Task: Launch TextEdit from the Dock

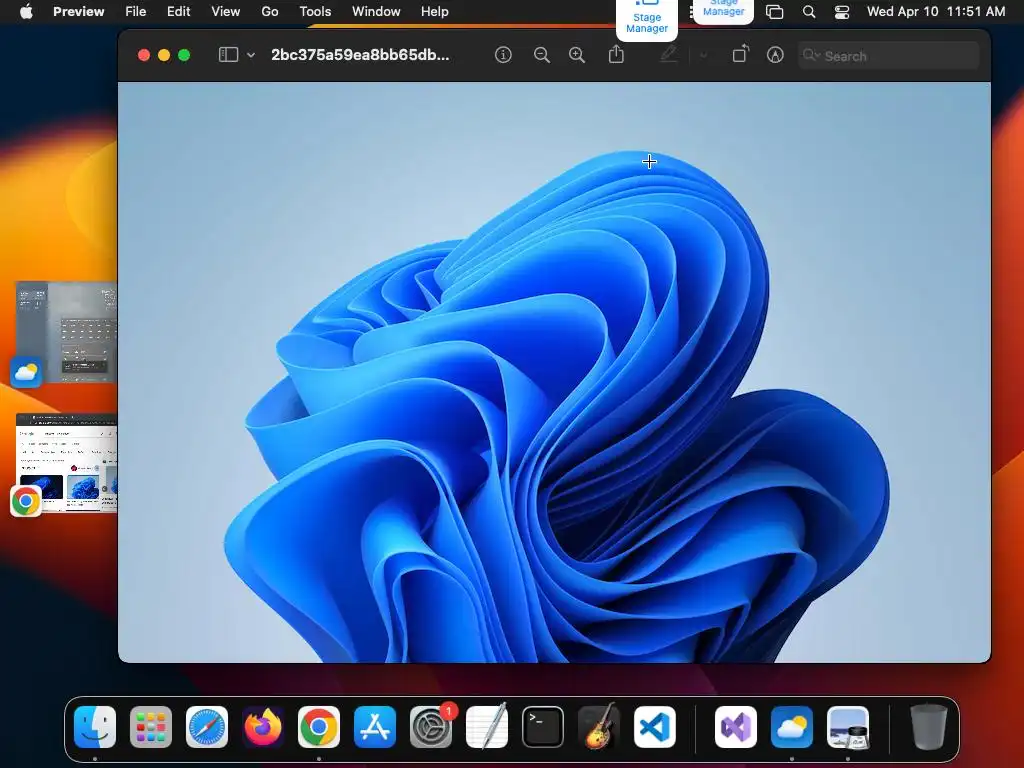Action: point(487,727)
